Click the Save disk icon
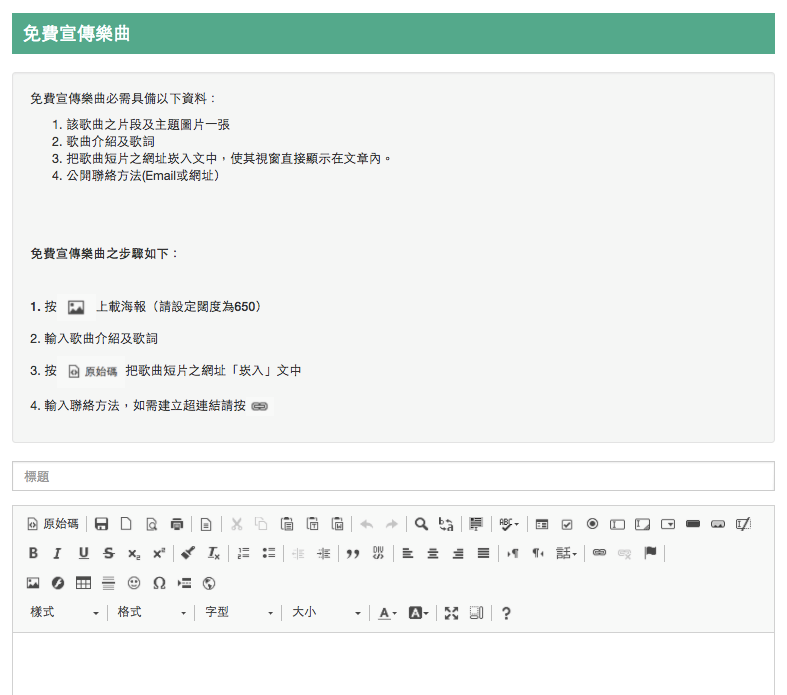Screen dimensions: 787x695 (x=101, y=523)
